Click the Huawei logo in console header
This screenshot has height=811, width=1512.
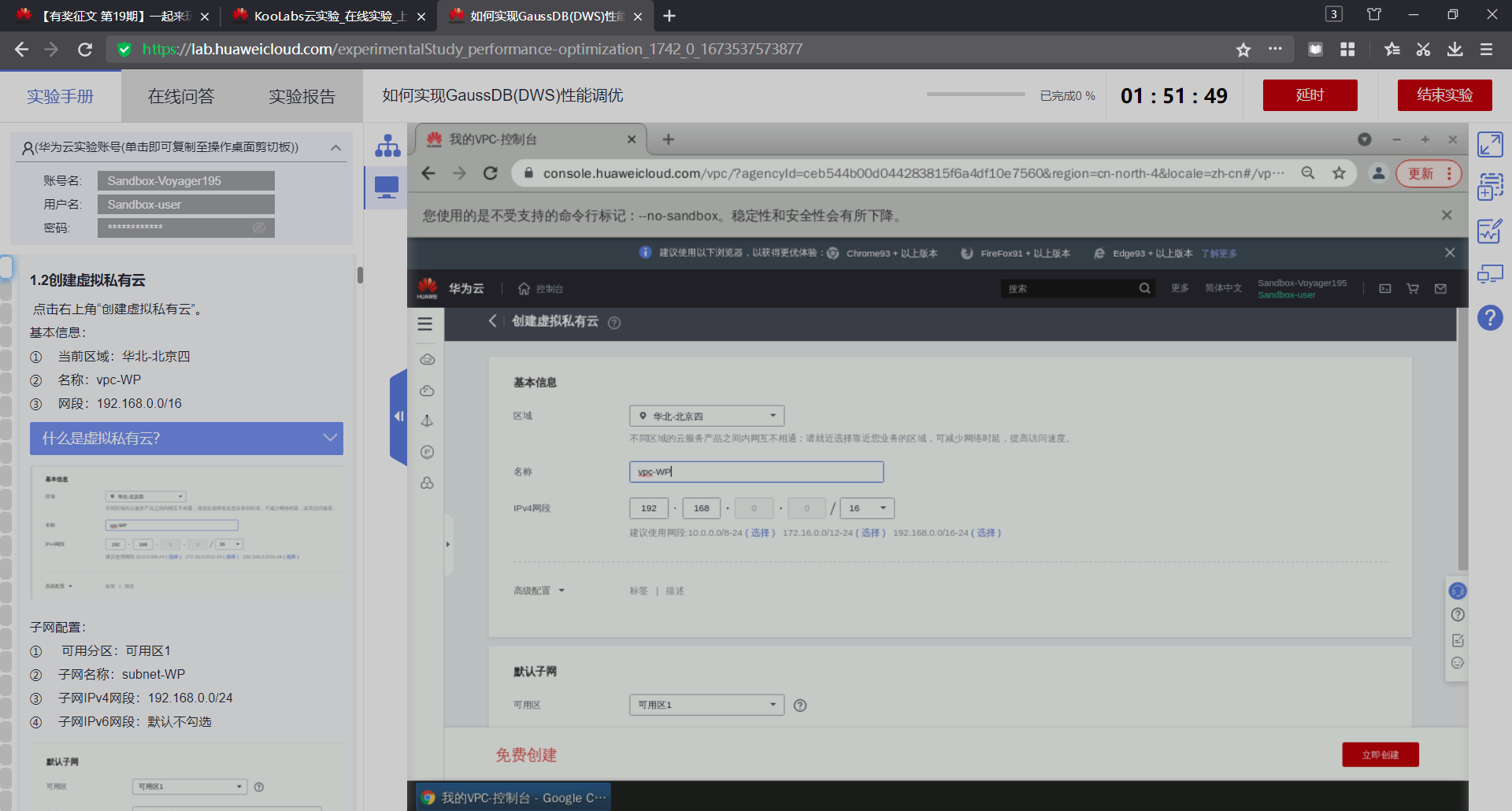(x=428, y=288)
